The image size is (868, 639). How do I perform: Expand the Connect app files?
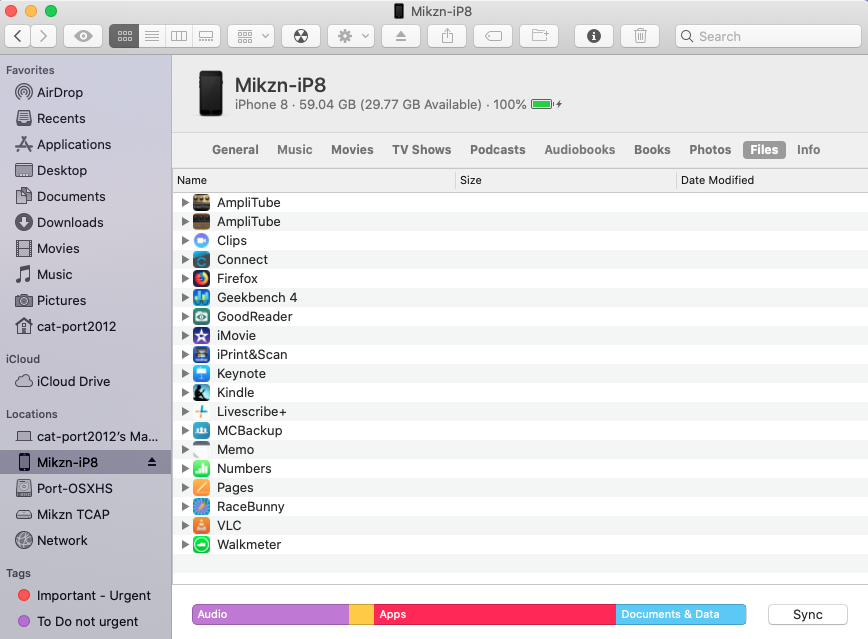pyautogui.click(x=185, y=259)
